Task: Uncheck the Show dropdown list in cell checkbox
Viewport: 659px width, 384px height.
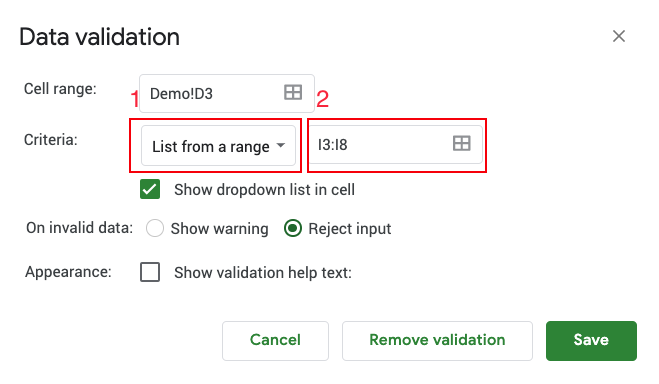Action: pos(150,189)
